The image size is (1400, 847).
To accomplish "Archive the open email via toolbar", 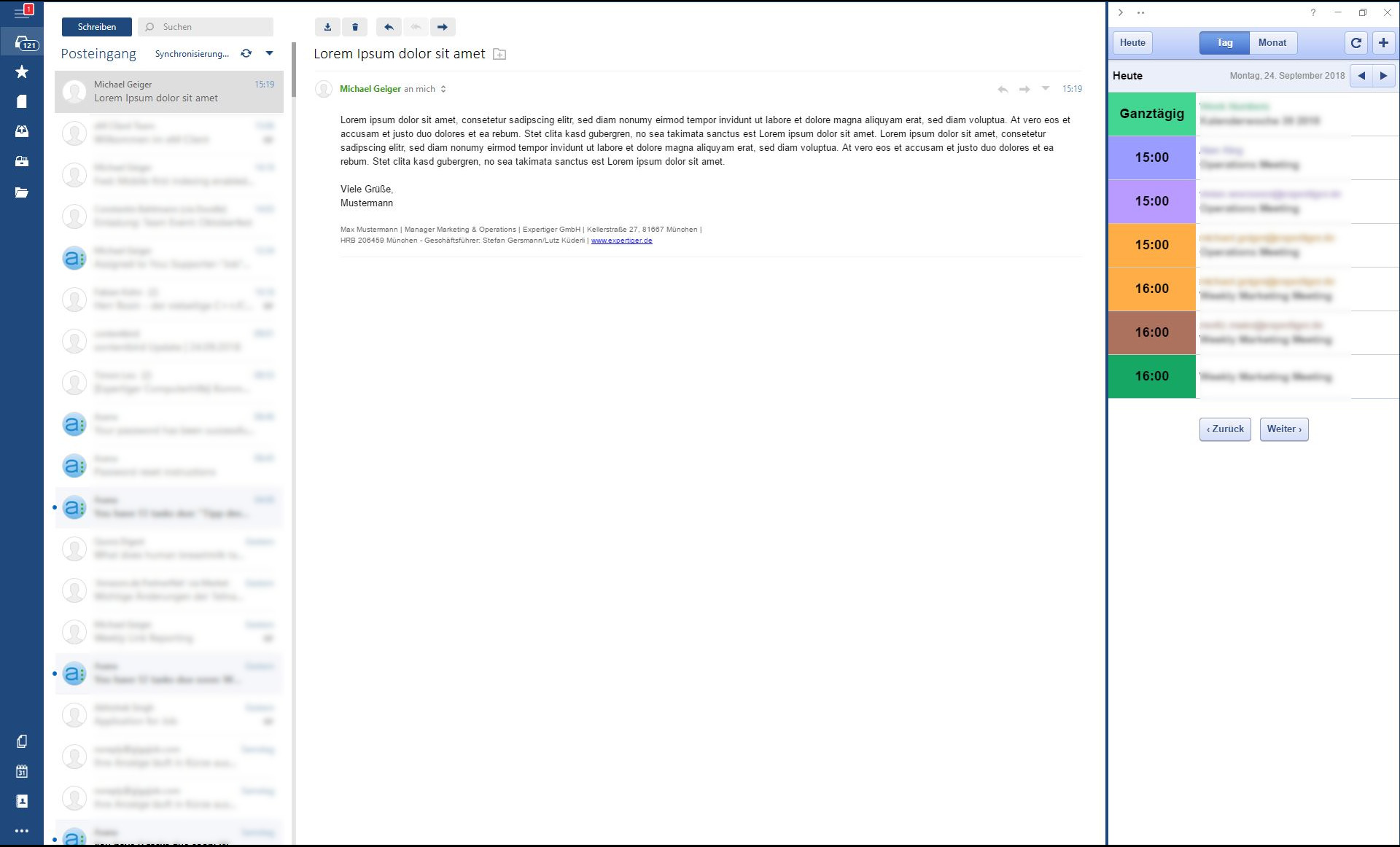I will pos(327,27).
